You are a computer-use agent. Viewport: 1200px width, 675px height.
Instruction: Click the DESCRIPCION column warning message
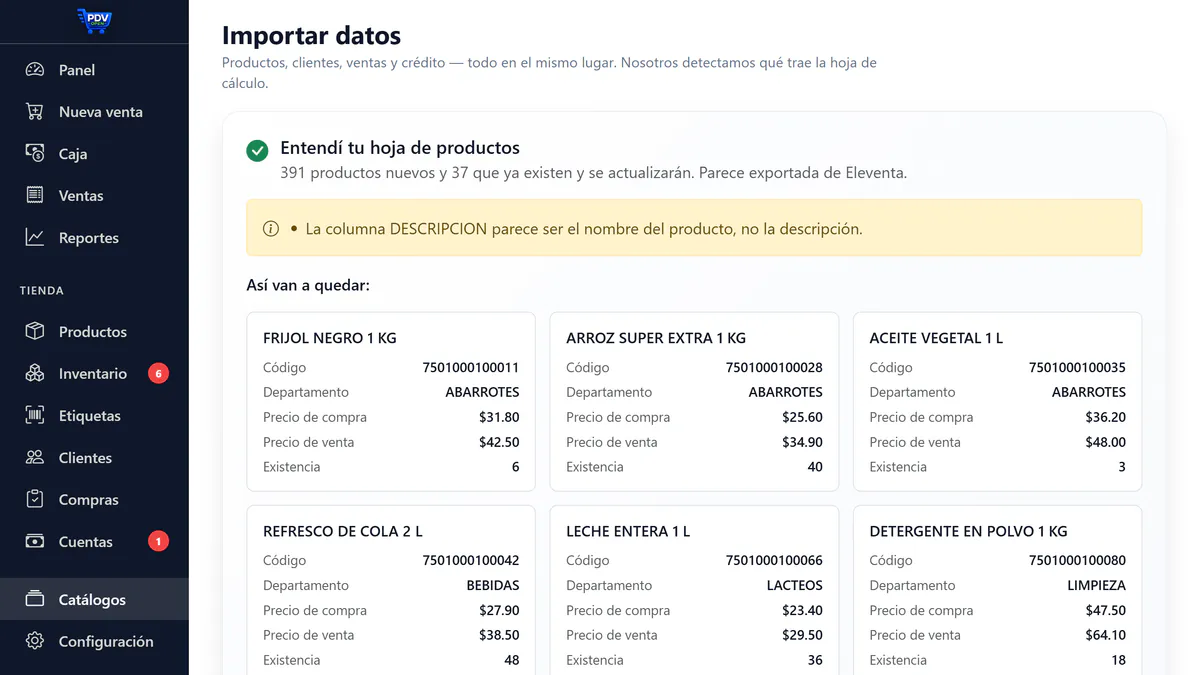point(584,229)
